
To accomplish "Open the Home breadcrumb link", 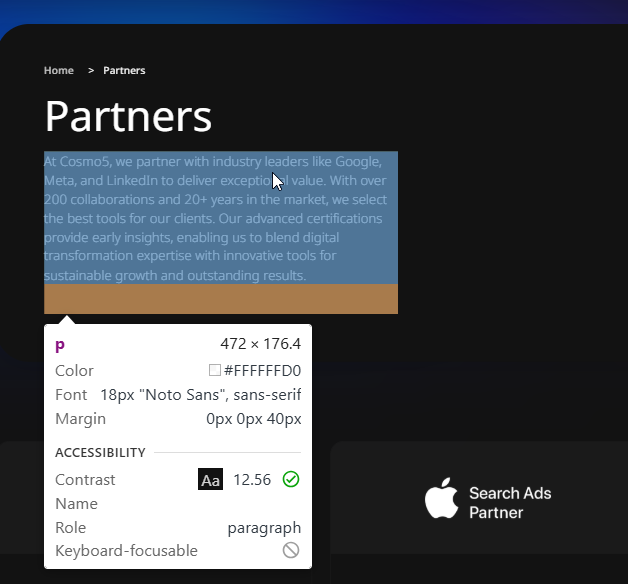I will click(x=58, y=70).
